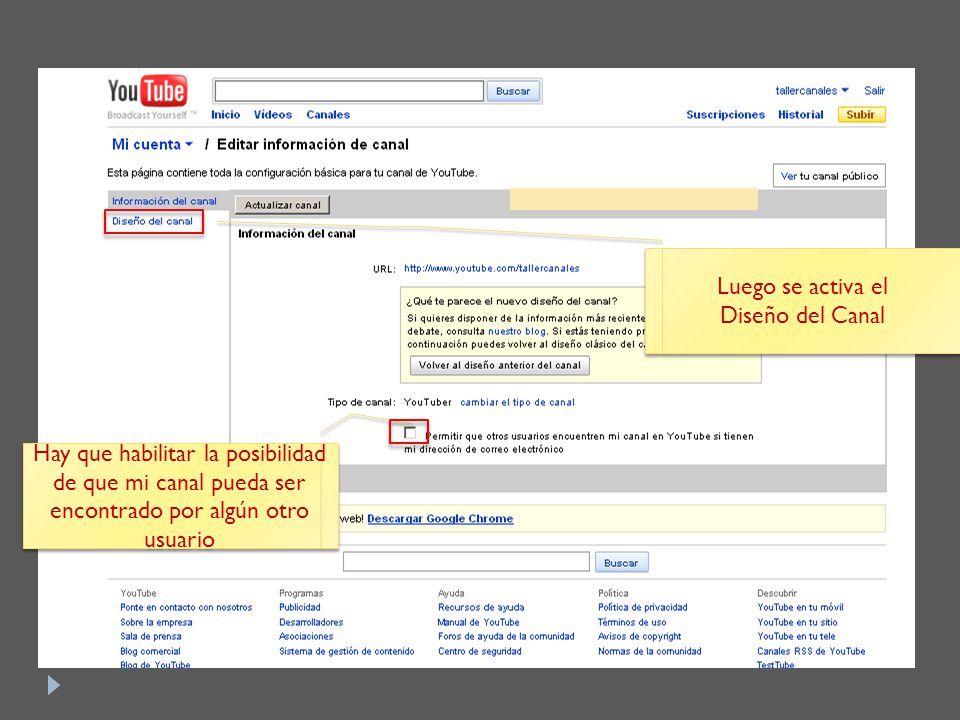Click Volver al diseño anterior del canal
960x720 pixels.
[500, 365]
